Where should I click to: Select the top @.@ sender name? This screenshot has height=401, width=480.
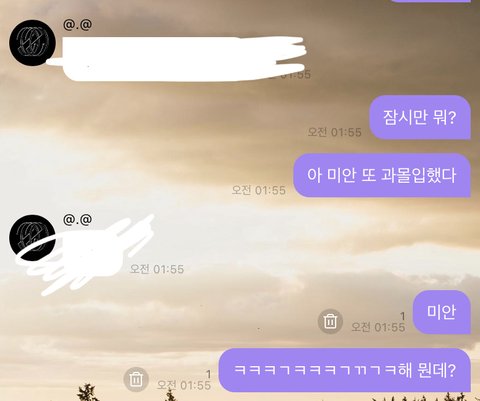tap(77, 25)
